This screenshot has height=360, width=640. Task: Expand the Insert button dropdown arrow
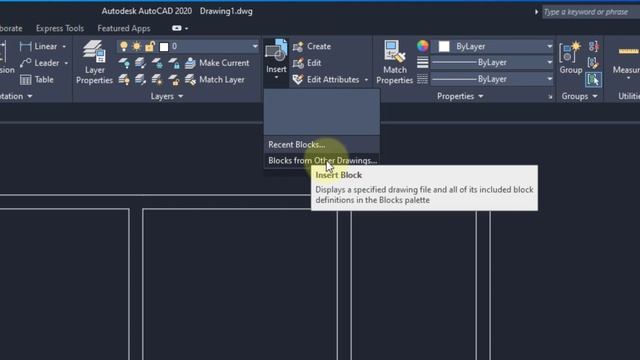point(276,78)
